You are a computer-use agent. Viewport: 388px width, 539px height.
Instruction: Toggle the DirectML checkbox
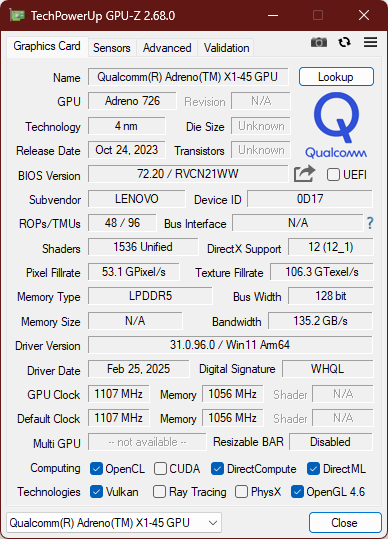[x=313, y=469]
